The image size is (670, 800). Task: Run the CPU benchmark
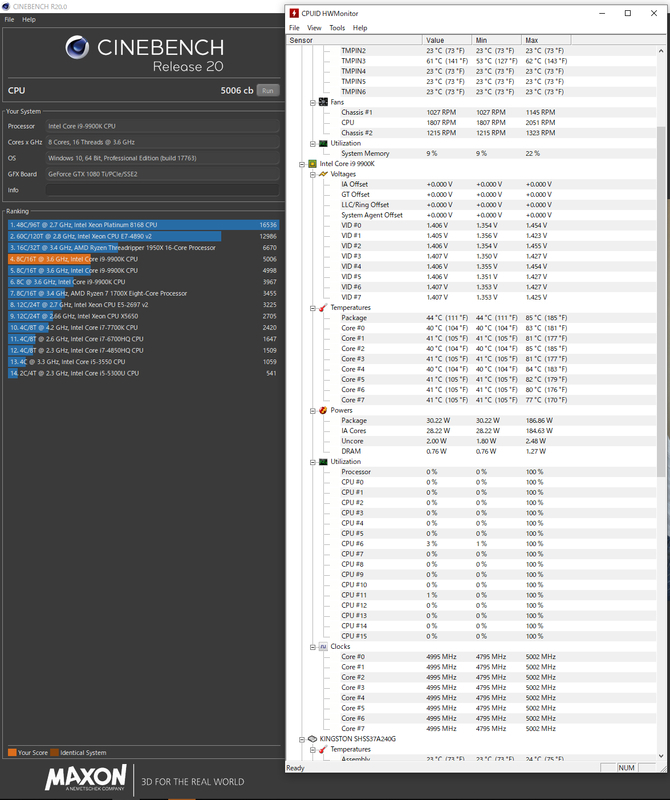pos(268,90)
